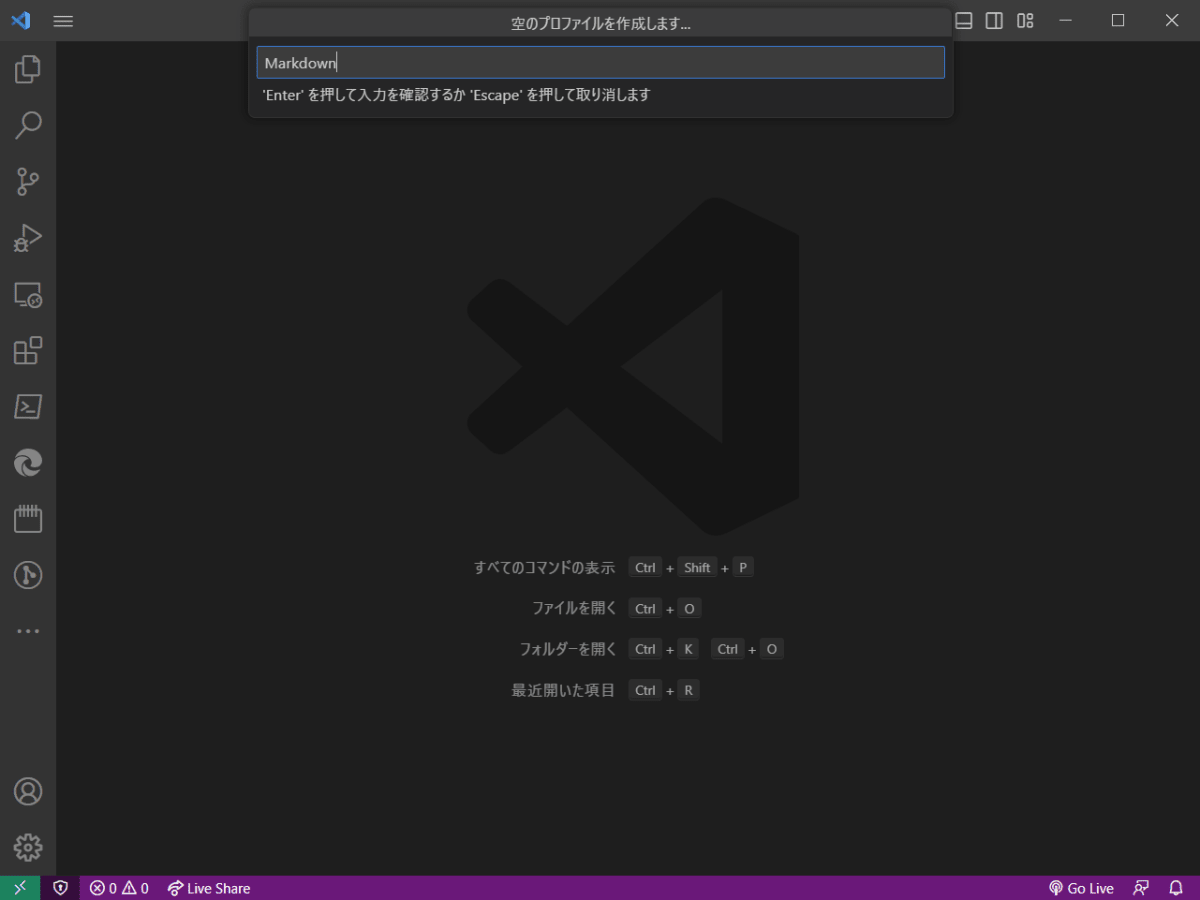Screen dimensions: 1200x900
Task: Open the Accounts menu
Action: (x=28, y=791)
